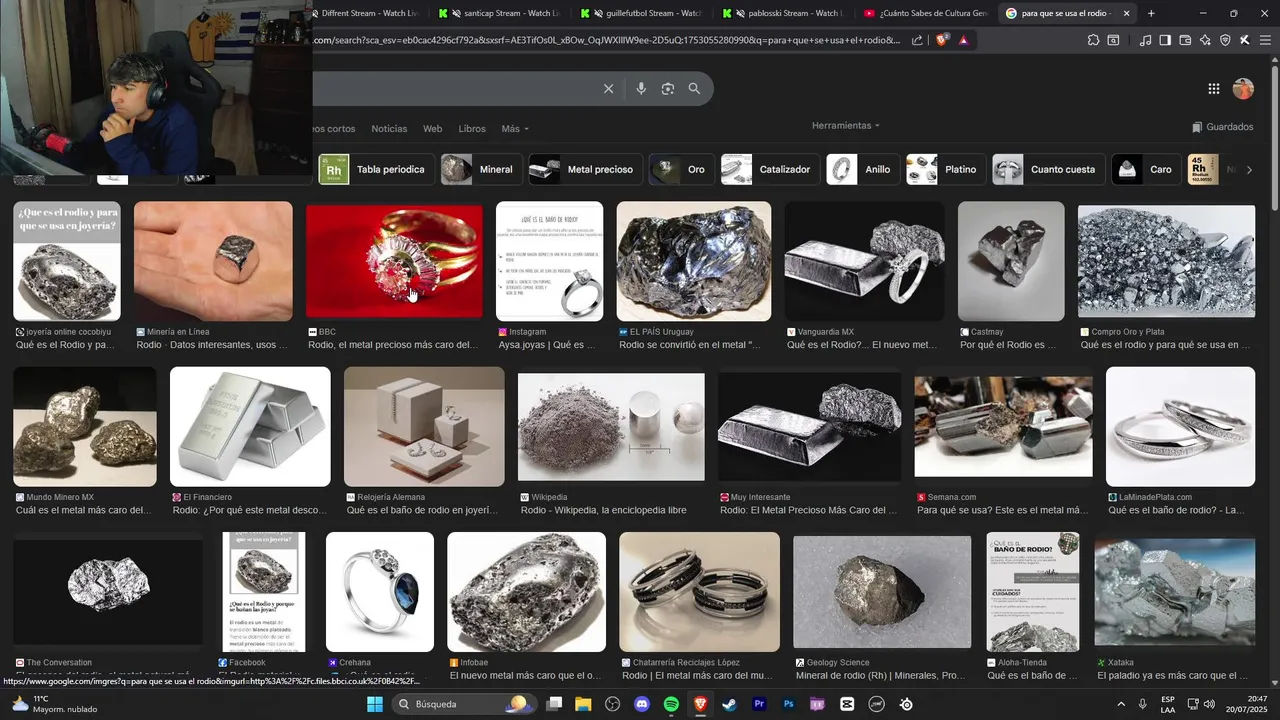Open El Financiero silver bars image
Image resolution: width=1280 pixels, height=720 pixels.
[250, 426]
